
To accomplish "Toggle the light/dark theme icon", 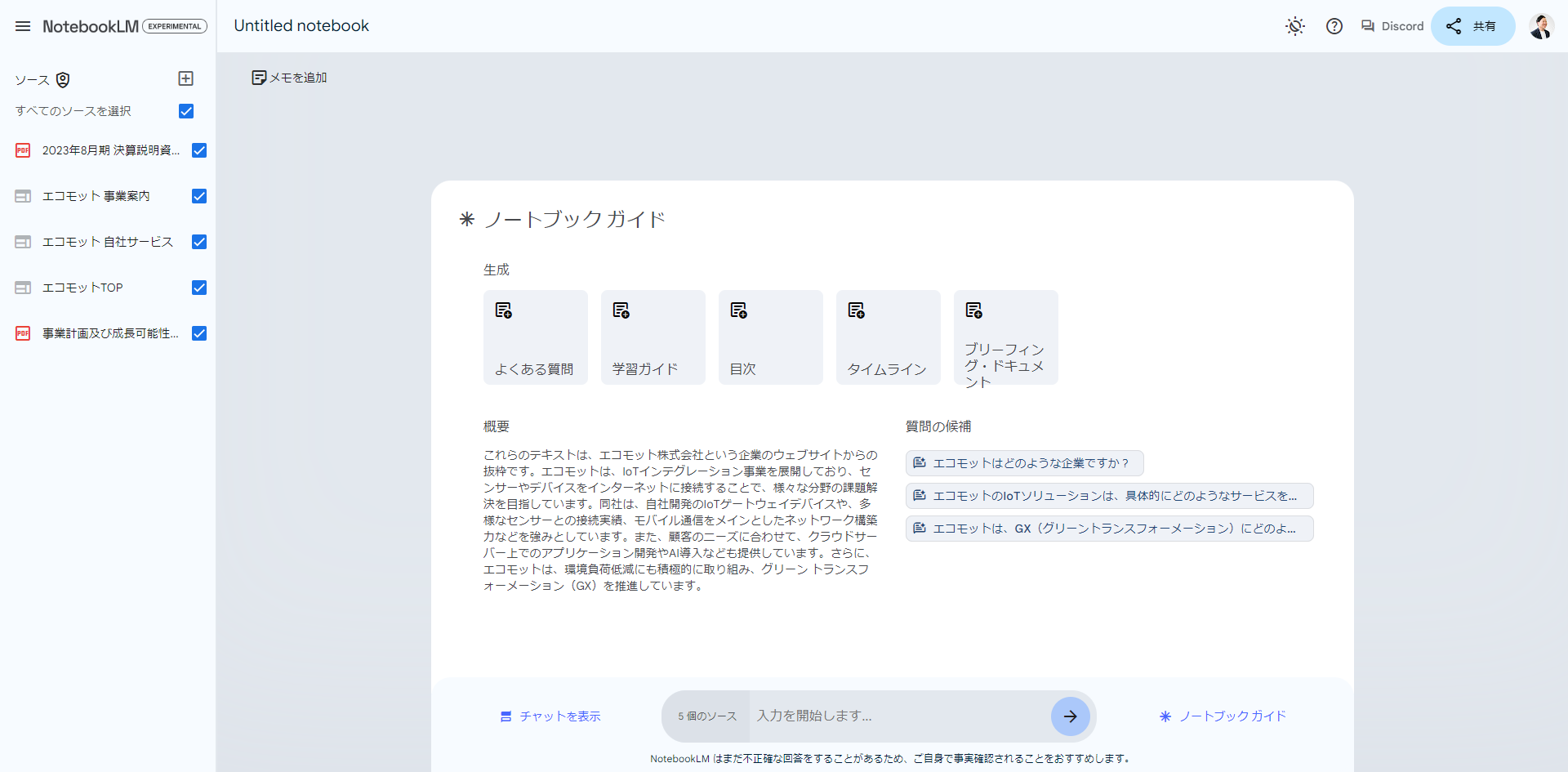I will click(x=1295, y=26).
